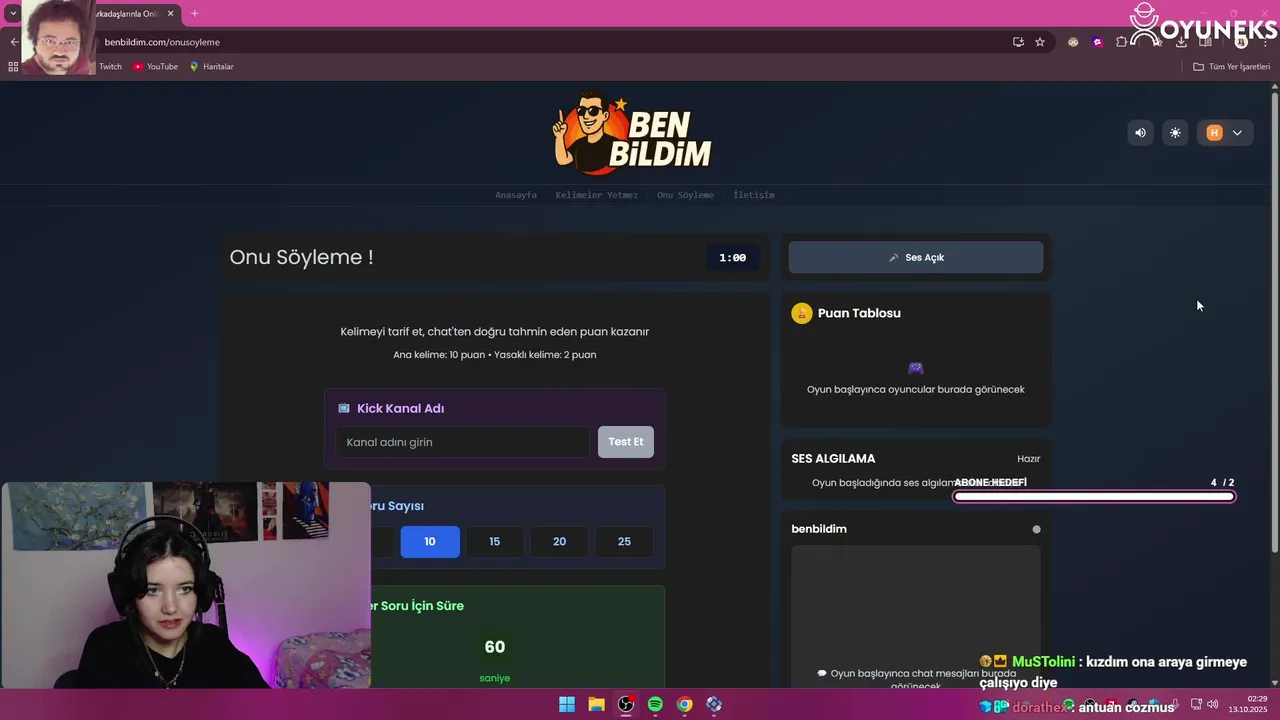Click the page vertical scrollbar
The width and height of the screenshot is (1280, 720).
(x=1274, y=320)
